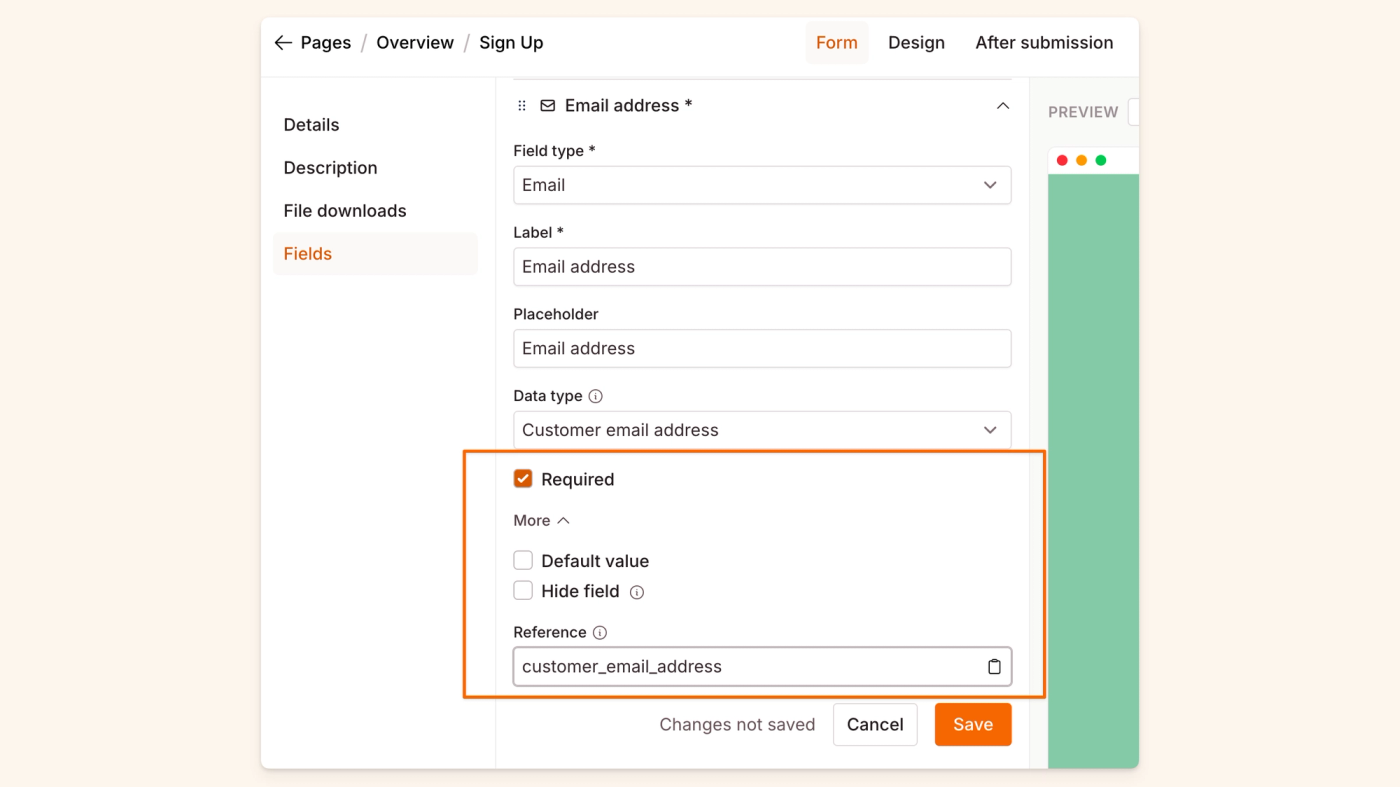
Task: Collapse the More options section
Action: tap(542, 521)
